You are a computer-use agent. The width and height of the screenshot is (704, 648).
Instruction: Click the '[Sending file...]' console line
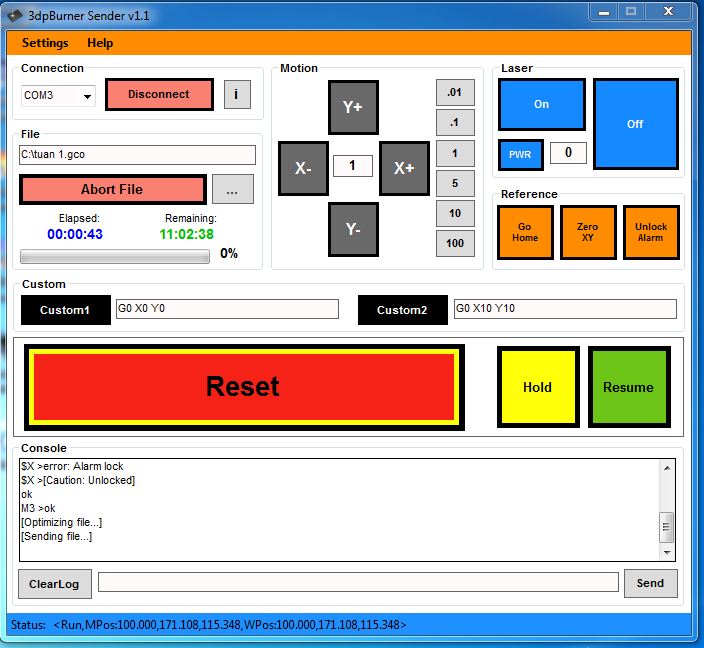(57, 536)
